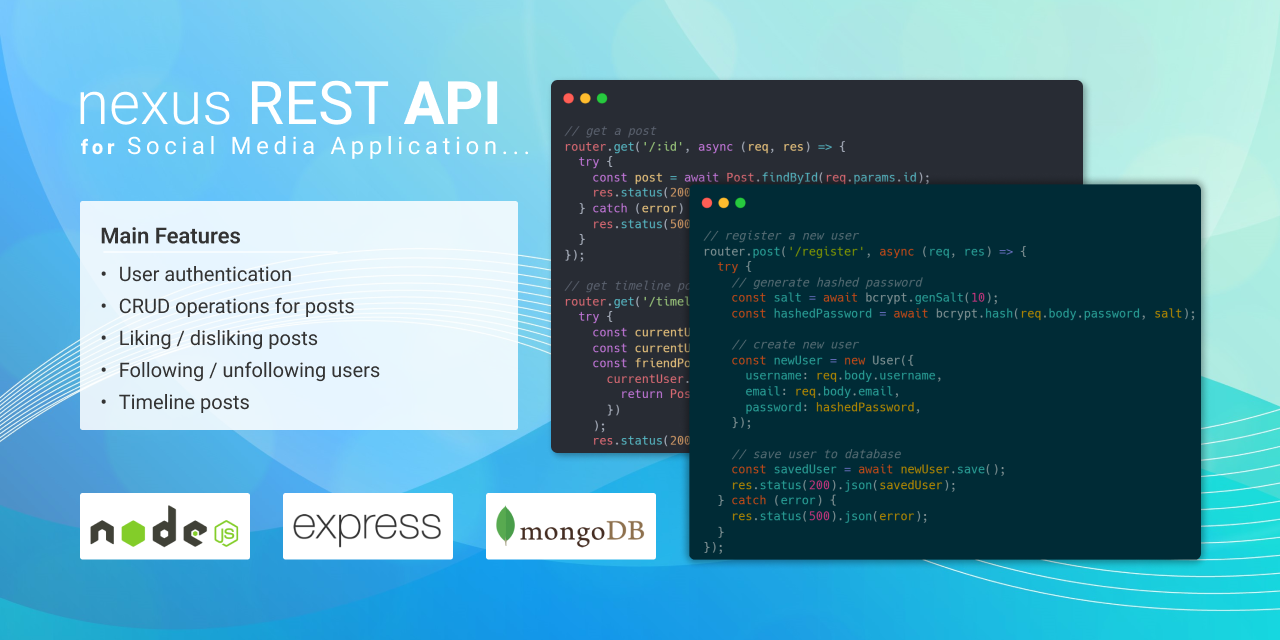Image resolution: width=1280 pixels, height=640 pixels.
Task: Click the 'username: req.body.username,' line
Action: (844, 376)
